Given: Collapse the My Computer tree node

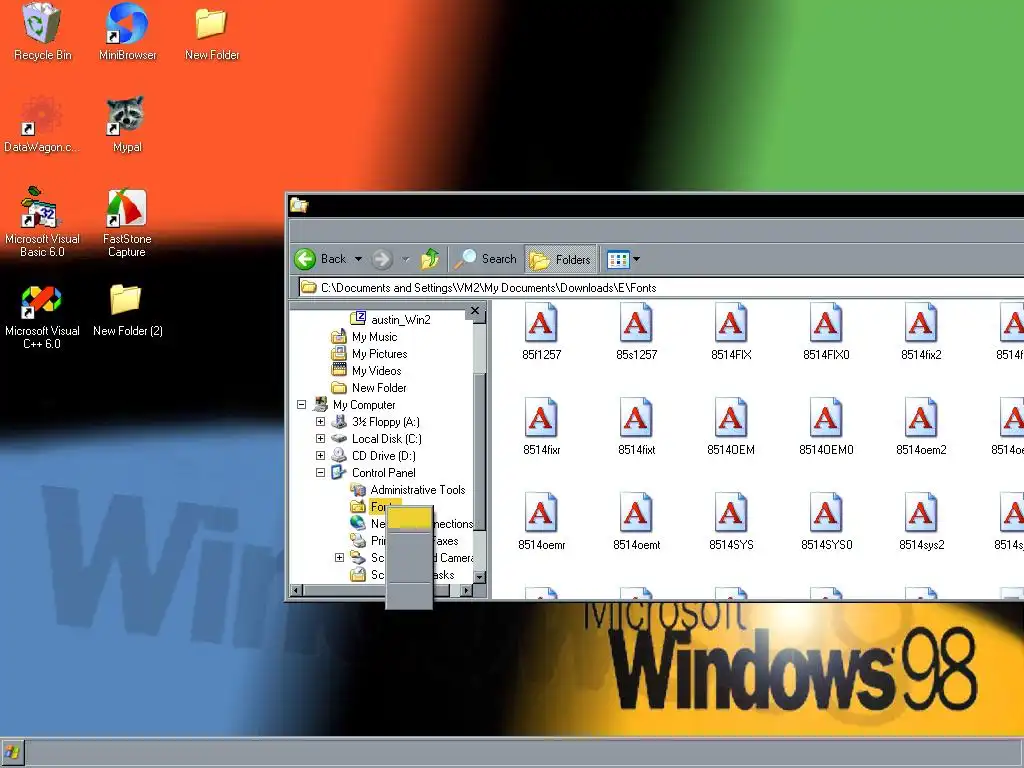Looking at the screenshot, I should 302,405.
